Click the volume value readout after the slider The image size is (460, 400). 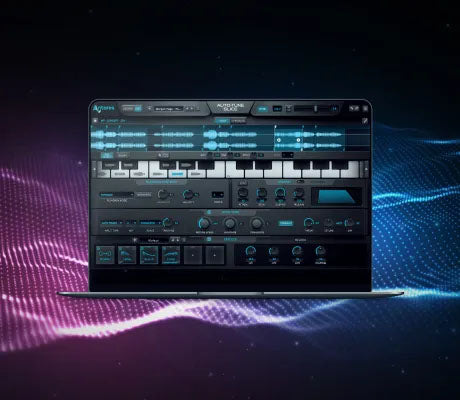(x=334, y=109)
